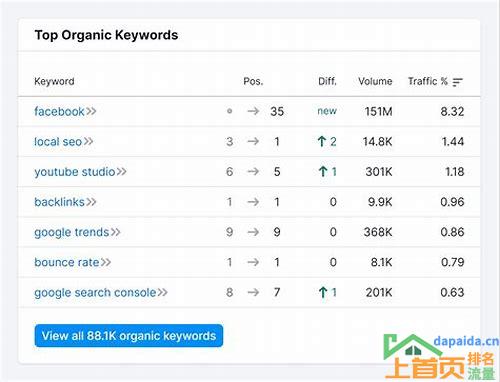
Task: Click the Top Organic Keywords title
Action: click(x=106, y=35)
